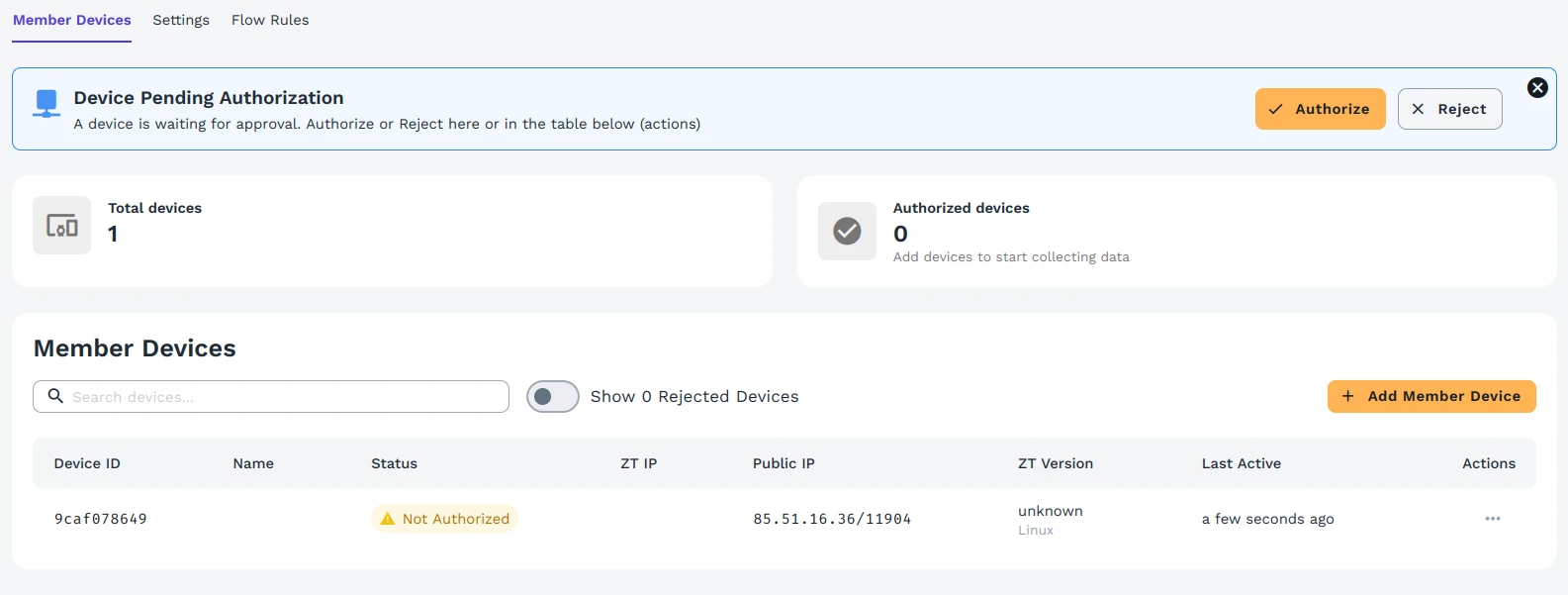Screen dimensions: 1568x595
Task: Open the three-dot actions menu for 9caf078649
Action: click(x=1493, y=519)
